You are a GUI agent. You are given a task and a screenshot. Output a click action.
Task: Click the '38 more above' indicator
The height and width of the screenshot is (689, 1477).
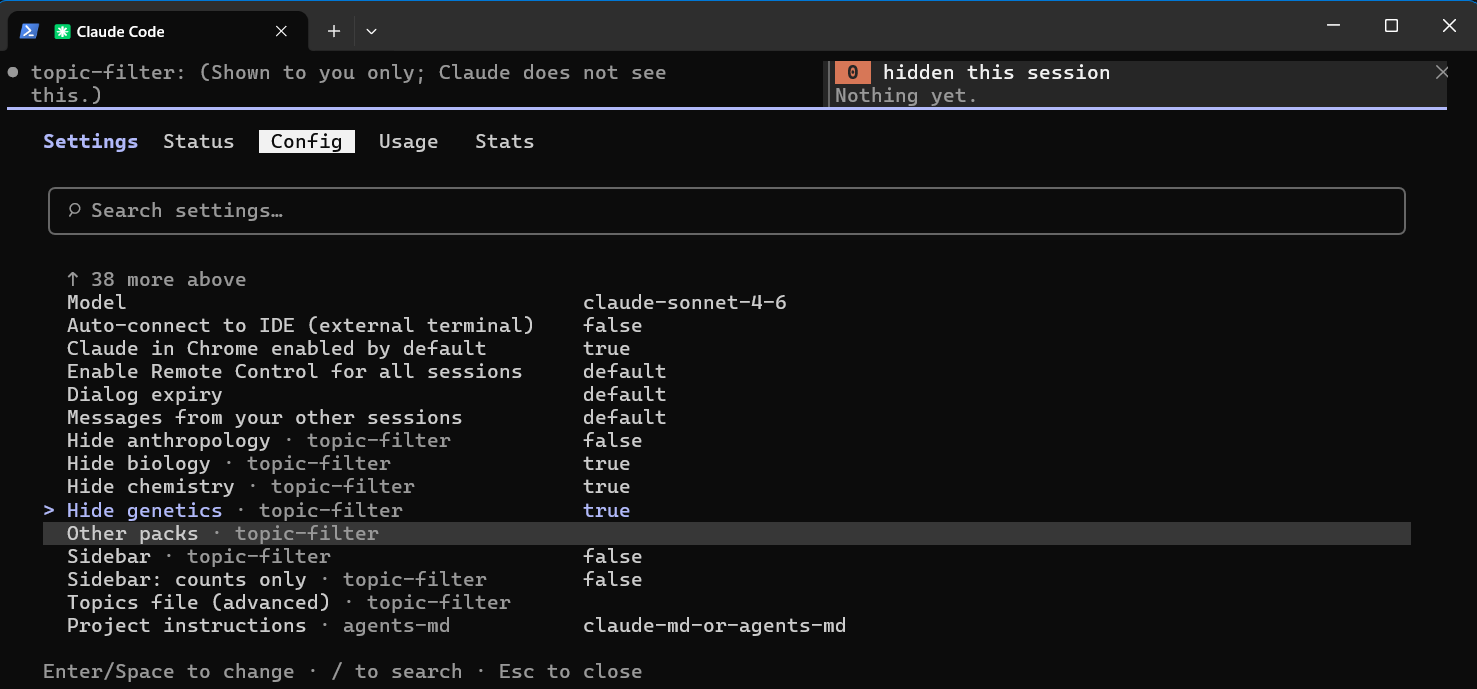point(156,279)
